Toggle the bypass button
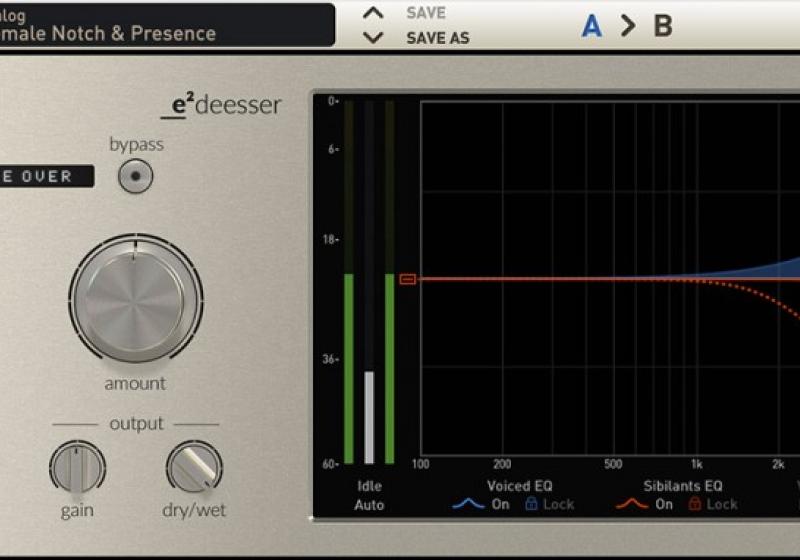The height and width of the screenshot is (560, 800). pos(136,176)
